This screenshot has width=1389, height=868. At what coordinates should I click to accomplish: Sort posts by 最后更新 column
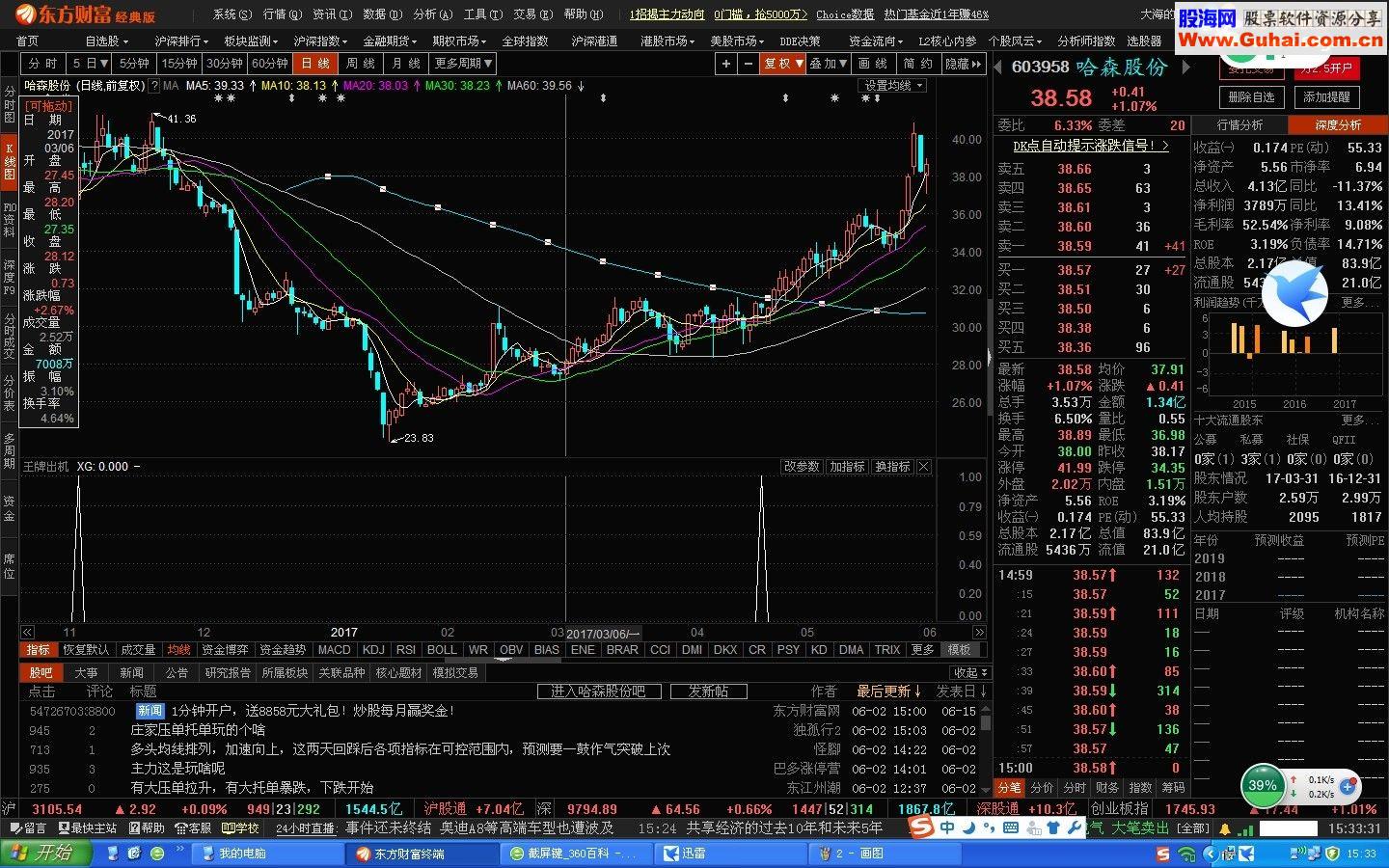point(889,692)
